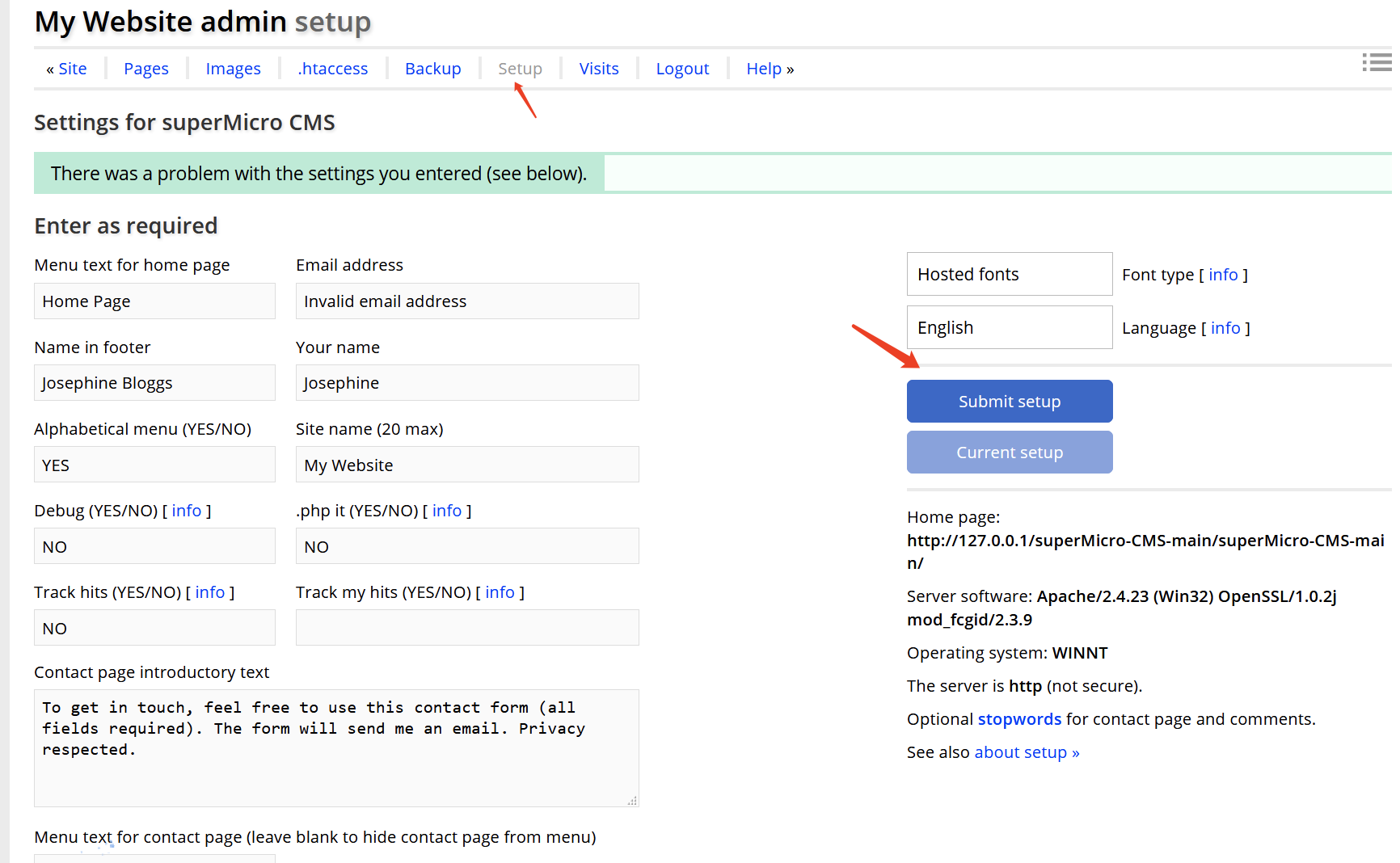Click the Email address input field

tap(467, 301)
